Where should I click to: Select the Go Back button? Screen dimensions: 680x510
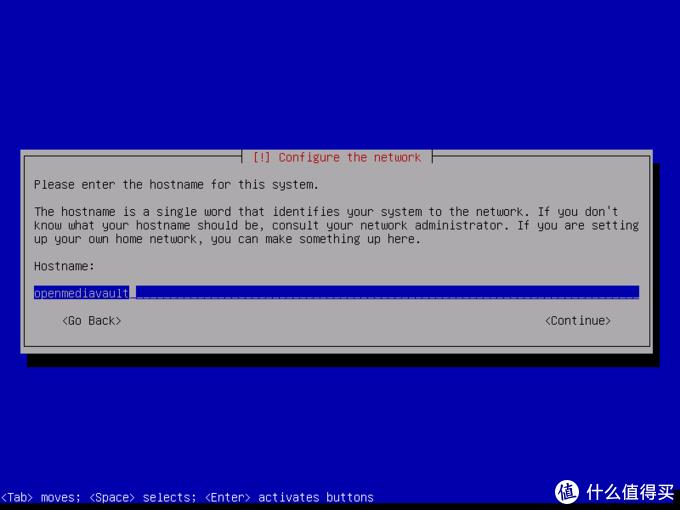pos(92,320)
